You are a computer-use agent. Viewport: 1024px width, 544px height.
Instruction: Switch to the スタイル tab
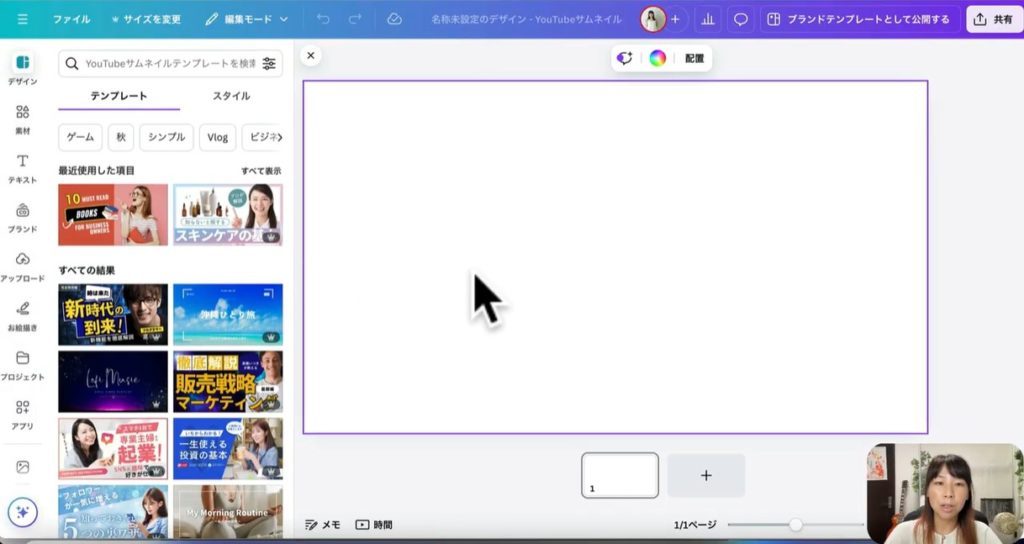(231, 96)
